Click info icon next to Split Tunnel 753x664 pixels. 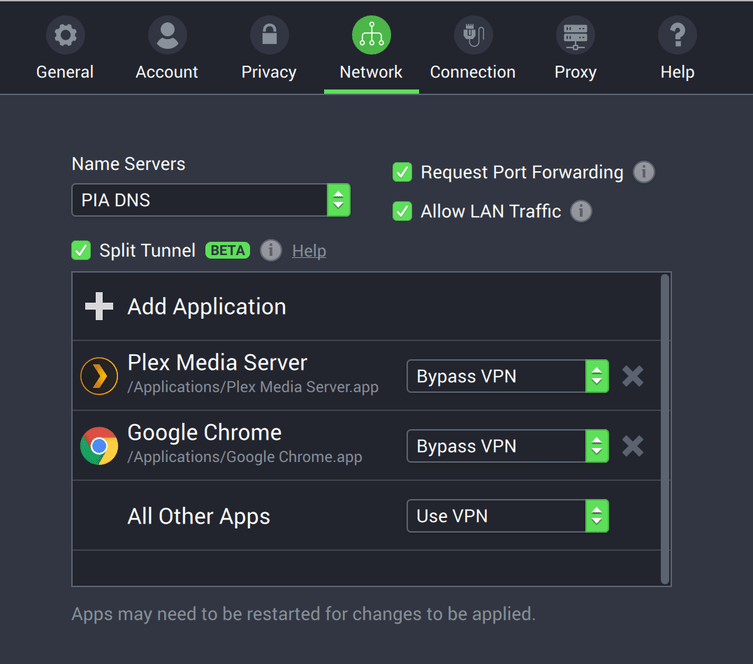pos(271,250)
